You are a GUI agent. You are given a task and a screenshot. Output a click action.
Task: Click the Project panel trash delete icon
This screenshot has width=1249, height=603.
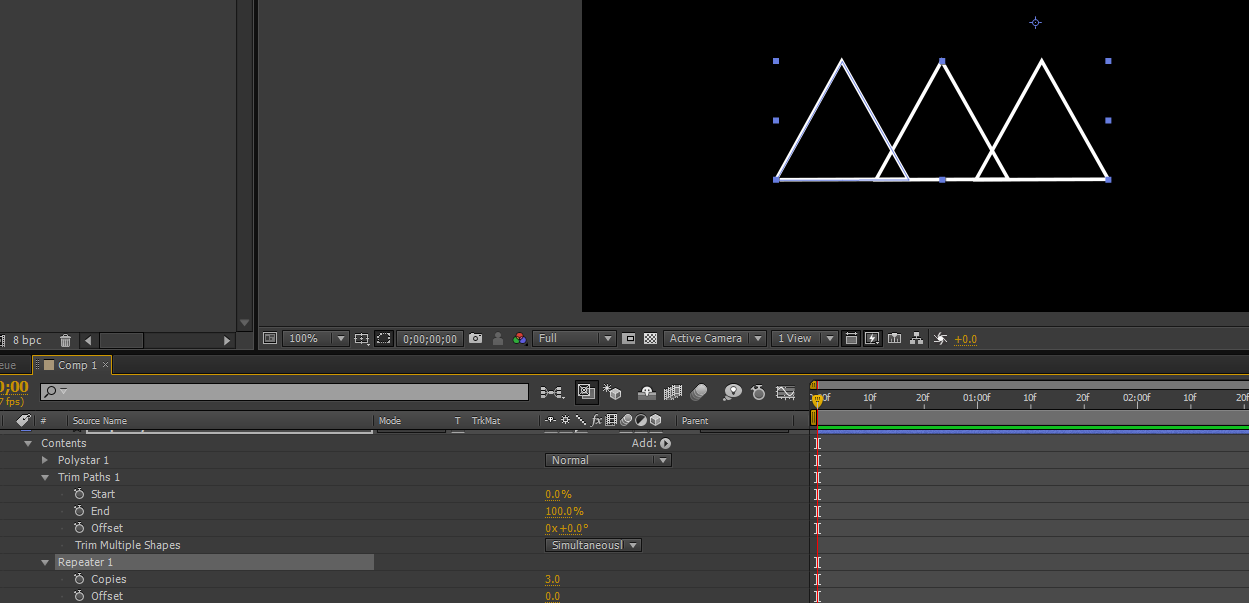pyautogui.click(x=65, y=340)
